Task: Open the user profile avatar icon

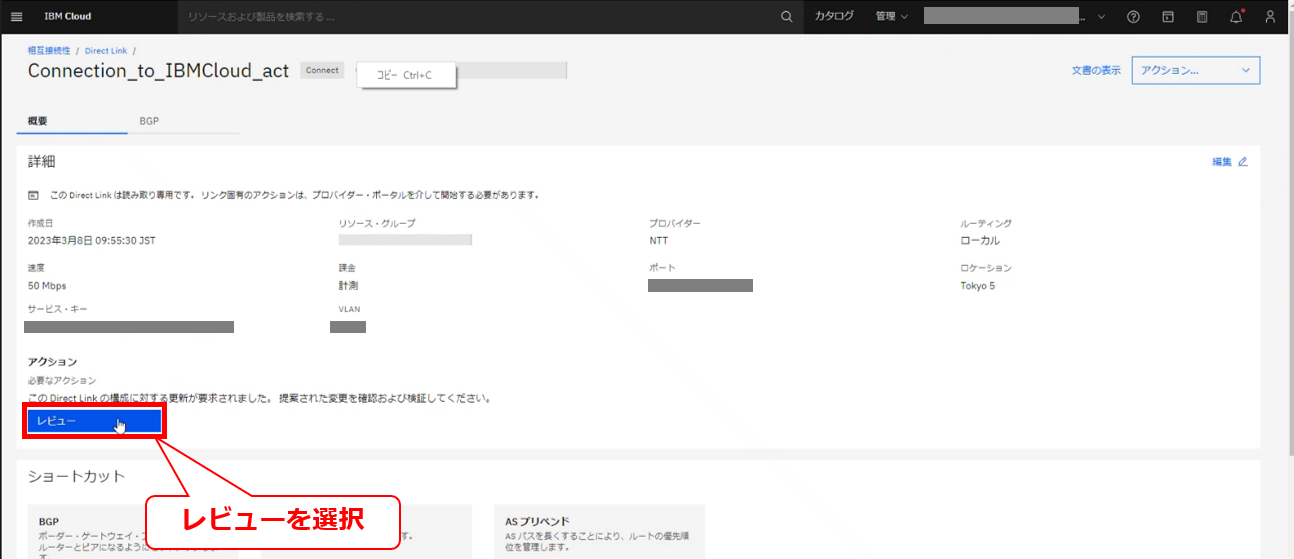Action: (x=1270, y=16)
